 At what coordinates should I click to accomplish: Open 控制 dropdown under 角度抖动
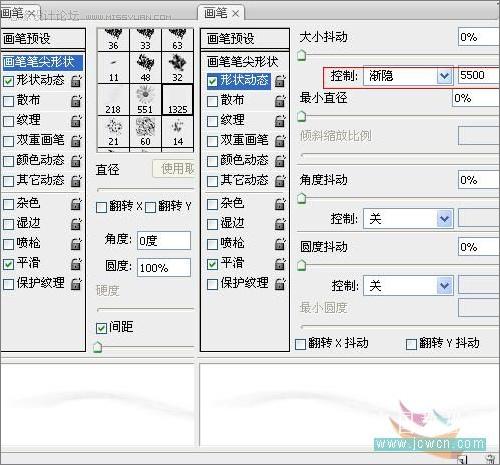408,219
